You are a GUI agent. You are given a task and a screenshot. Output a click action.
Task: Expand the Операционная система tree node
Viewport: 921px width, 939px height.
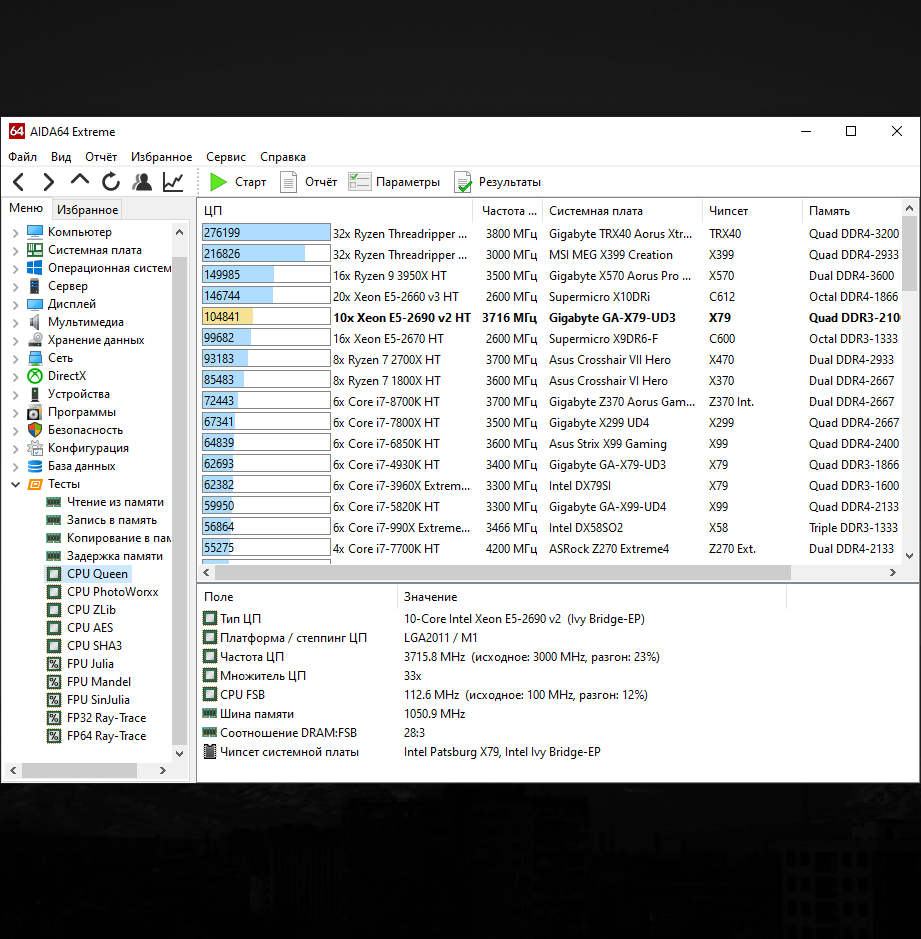pyautogui.click(x=16, y=268)
